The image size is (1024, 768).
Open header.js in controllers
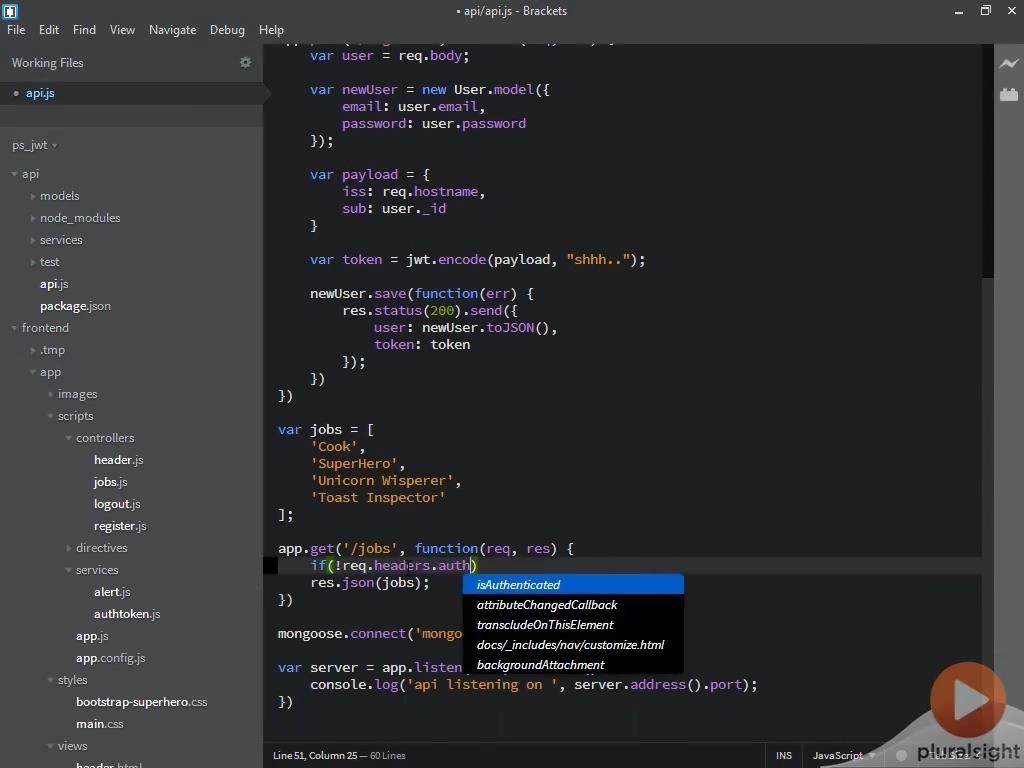(118, 460)
